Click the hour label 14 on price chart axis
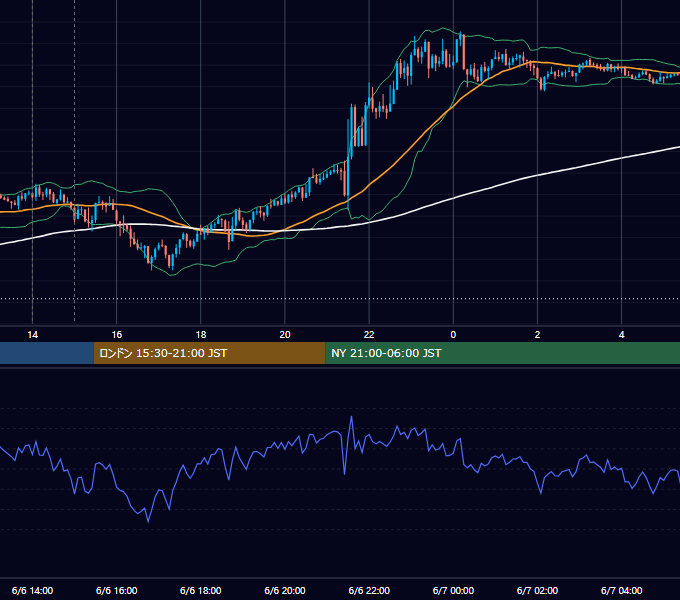This screenshot has width=680, height=600. point(33,335)
